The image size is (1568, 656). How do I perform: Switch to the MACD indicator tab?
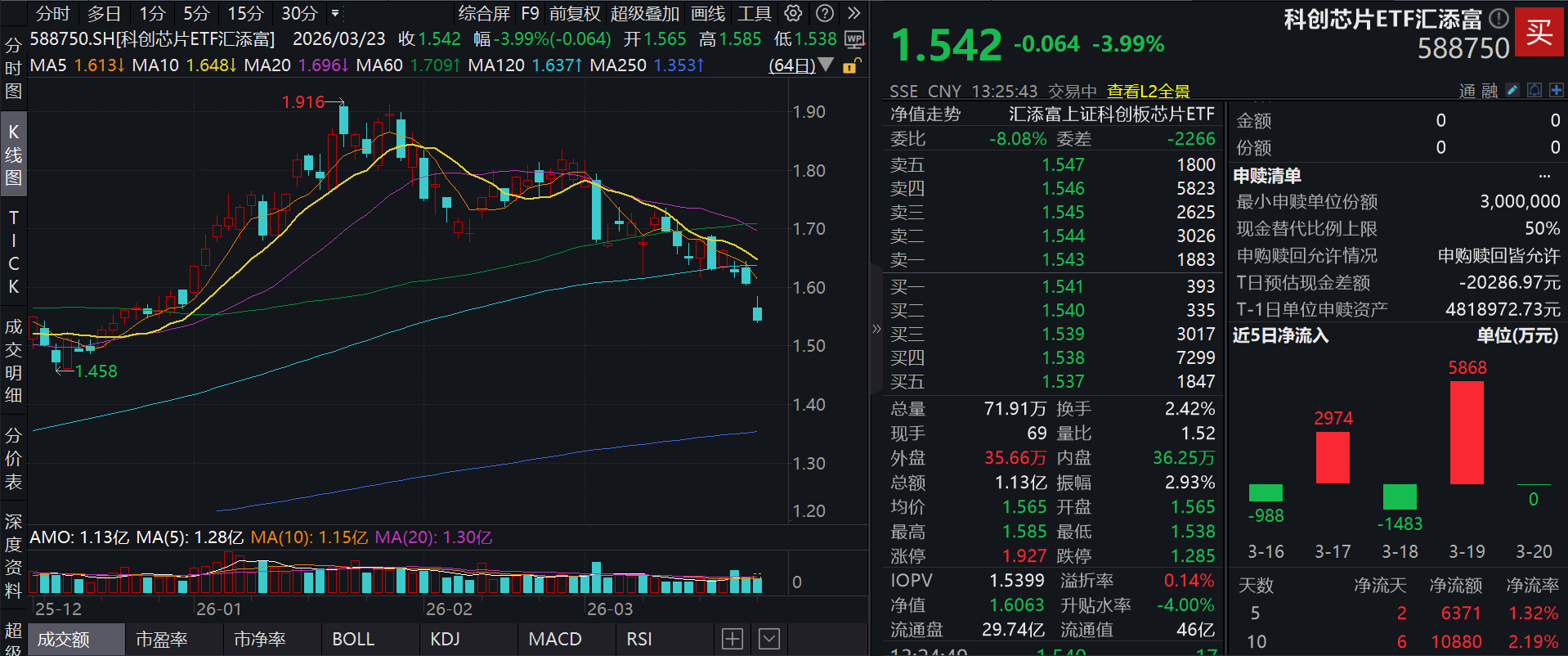click(x=555, y=639)
